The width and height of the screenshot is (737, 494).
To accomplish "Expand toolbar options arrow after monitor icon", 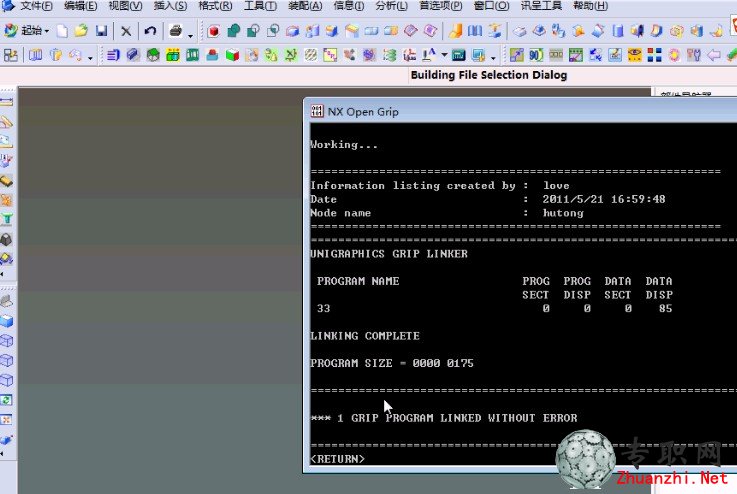I will 493,58.
